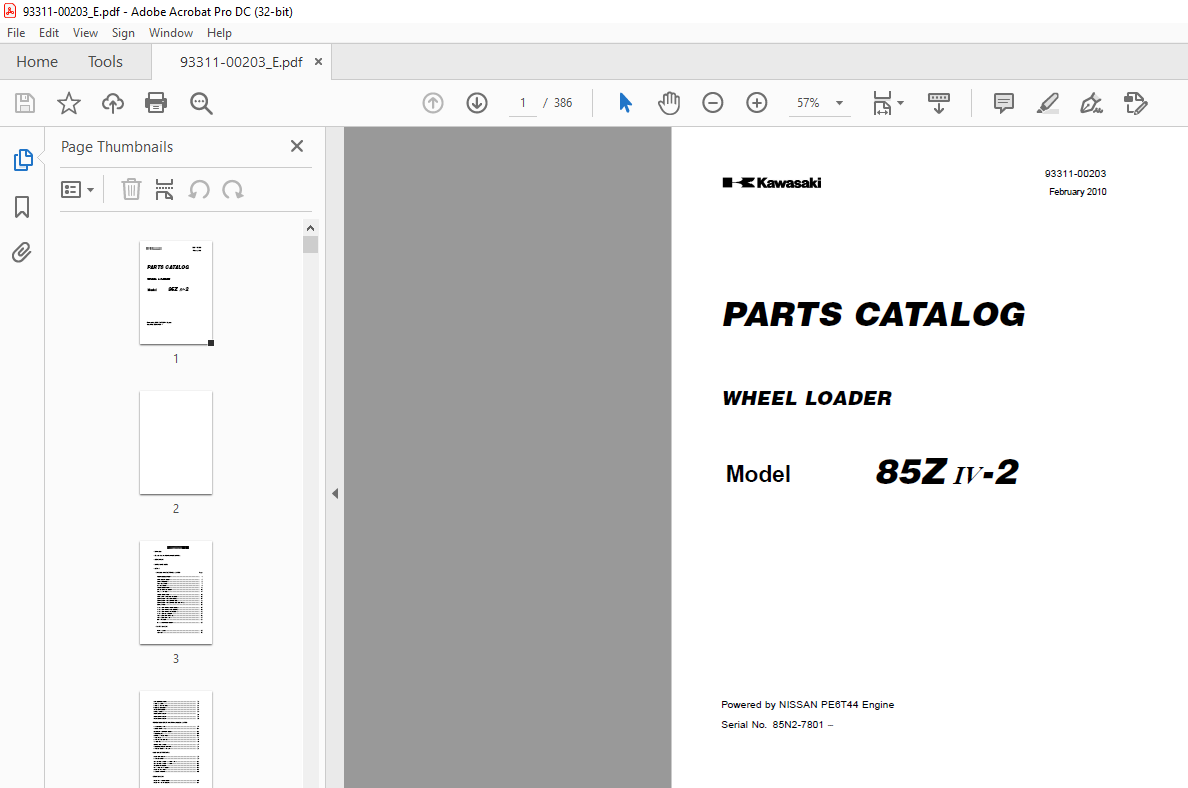Select the 93311-00203_E.pdf document tab

coord(241,62)
